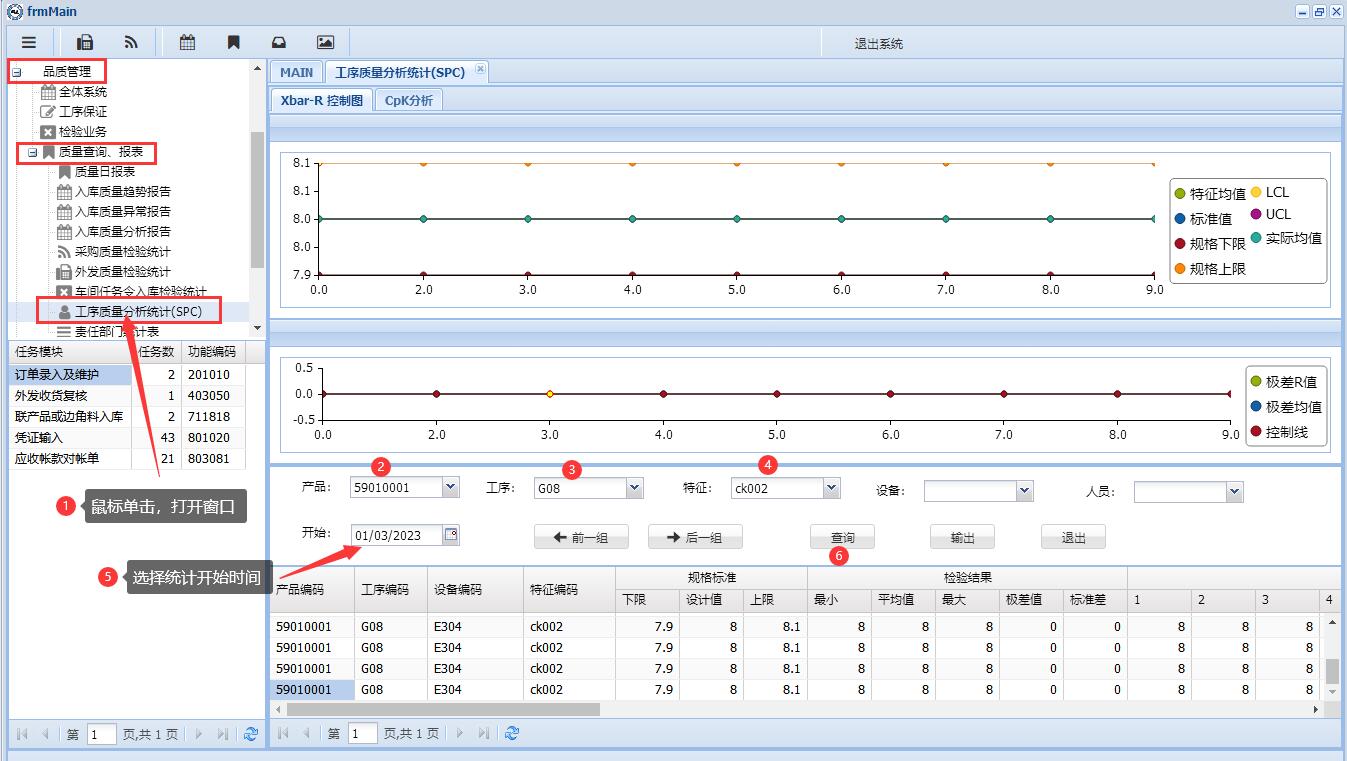The height and width of the screenshot is (761, 1347).
Task: Toggle the 控制线 legend entry
Action: coord(1278,432)
